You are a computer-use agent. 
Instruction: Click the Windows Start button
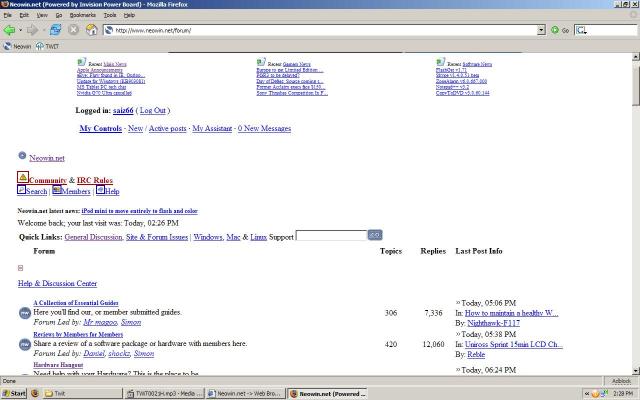(15, 393)
